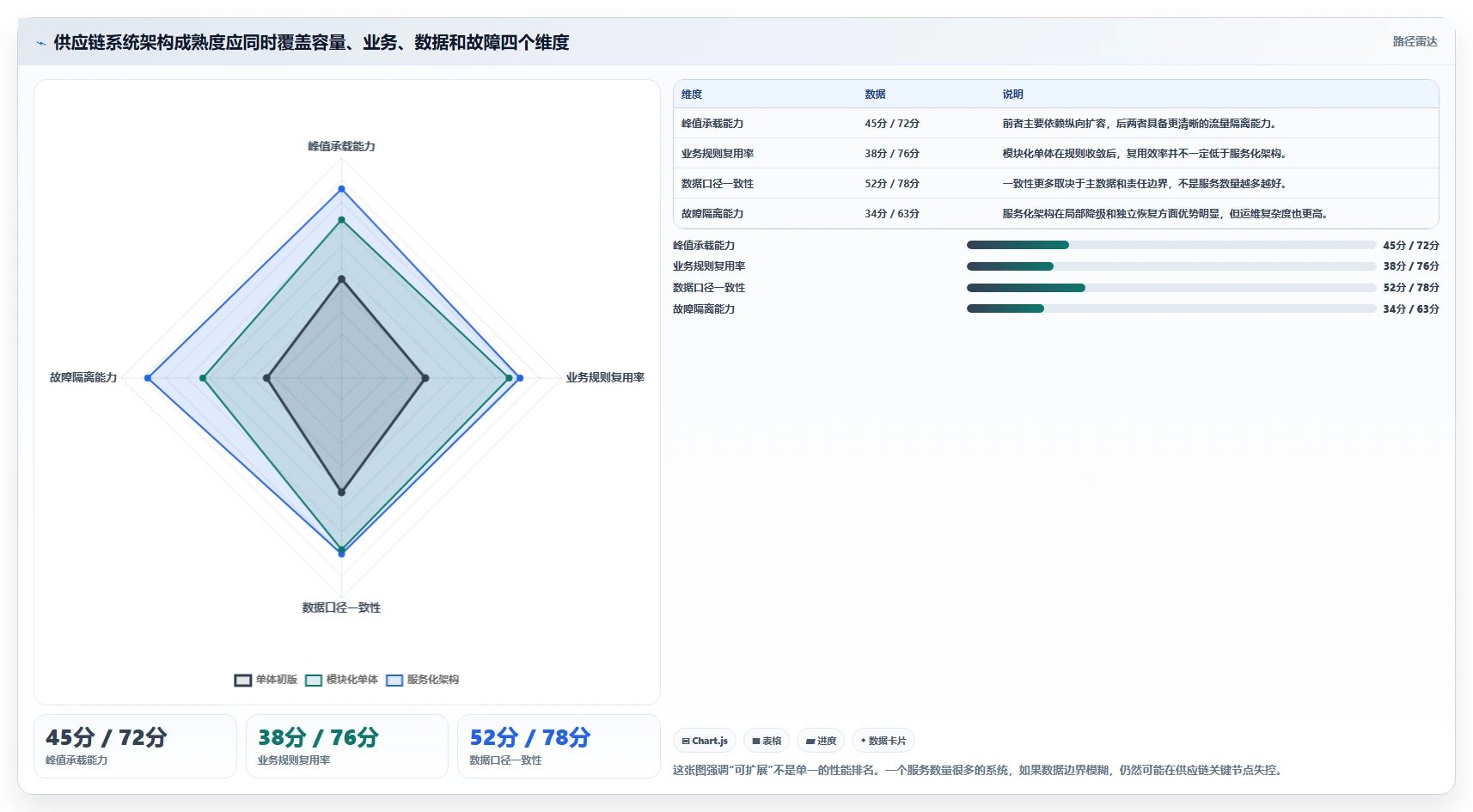Image resolution: width=1473 pixels, height=812 pixels.
Task: Open the 52分 / 78分 data card
Action: (x=559, y=747)
